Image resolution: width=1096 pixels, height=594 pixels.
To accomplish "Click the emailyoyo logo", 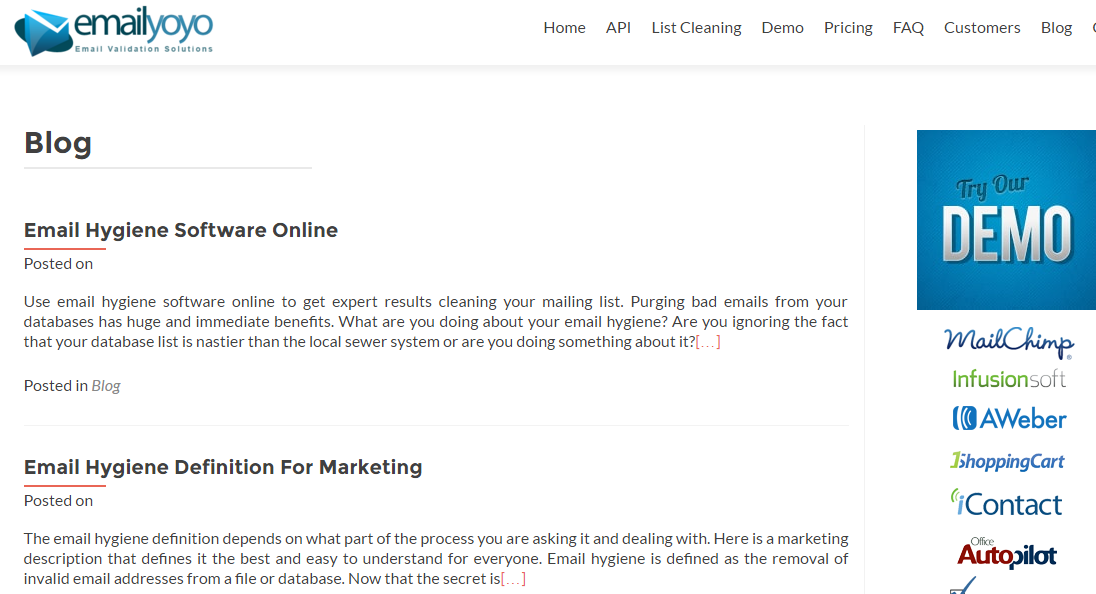I will point(114,30).
